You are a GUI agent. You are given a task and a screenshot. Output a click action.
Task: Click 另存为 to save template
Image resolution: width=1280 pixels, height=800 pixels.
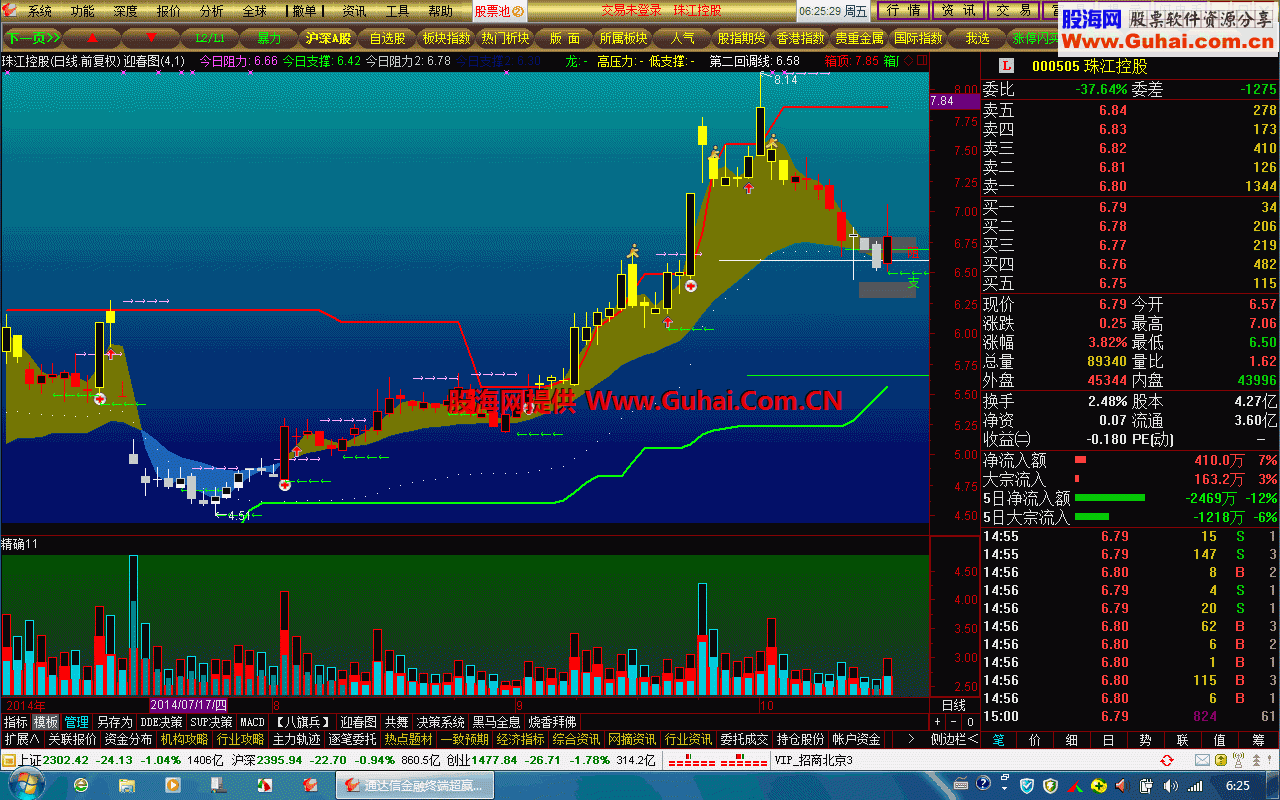point(114,722)
